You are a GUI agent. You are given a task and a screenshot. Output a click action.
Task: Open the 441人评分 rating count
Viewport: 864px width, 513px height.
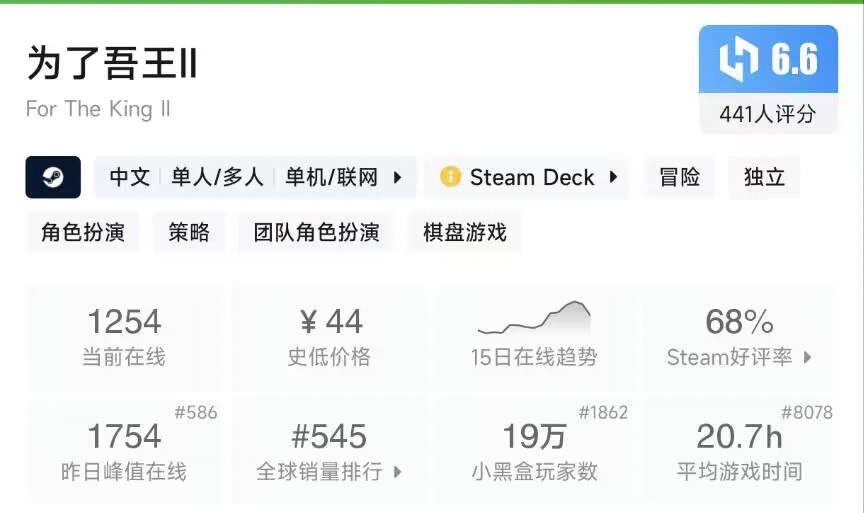coord(767,114)
